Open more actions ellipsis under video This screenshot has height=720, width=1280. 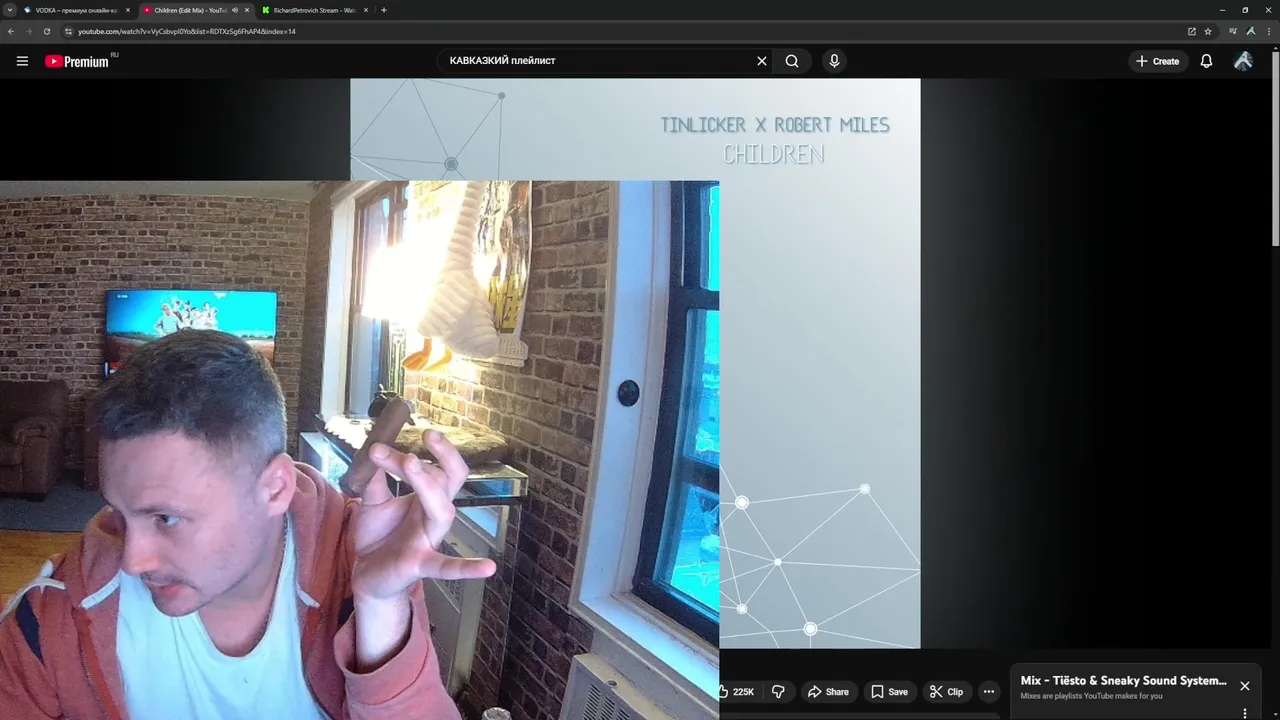click(x=989, y=691)
